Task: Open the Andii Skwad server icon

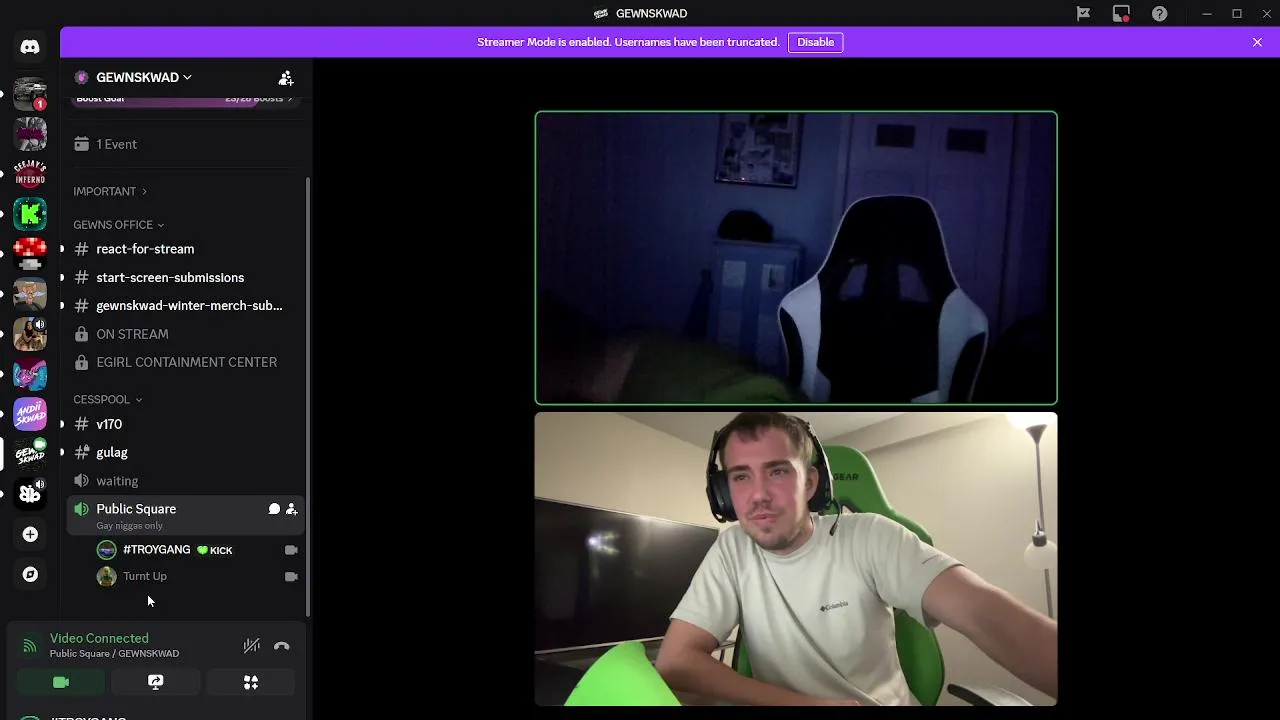Action: [x=30, y=413]
